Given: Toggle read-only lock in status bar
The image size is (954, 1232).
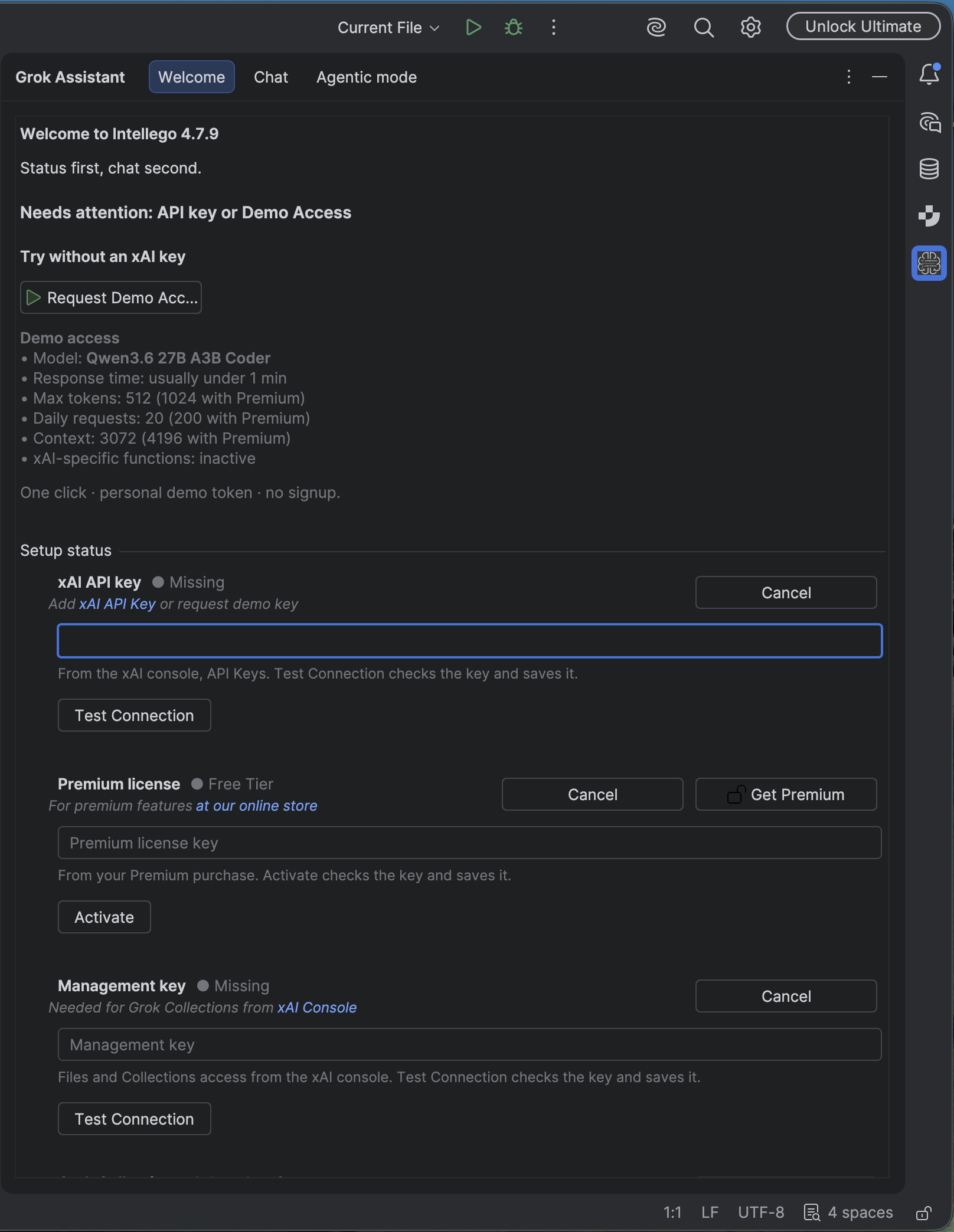Looking at the screenshot, I should (924, 1213).
